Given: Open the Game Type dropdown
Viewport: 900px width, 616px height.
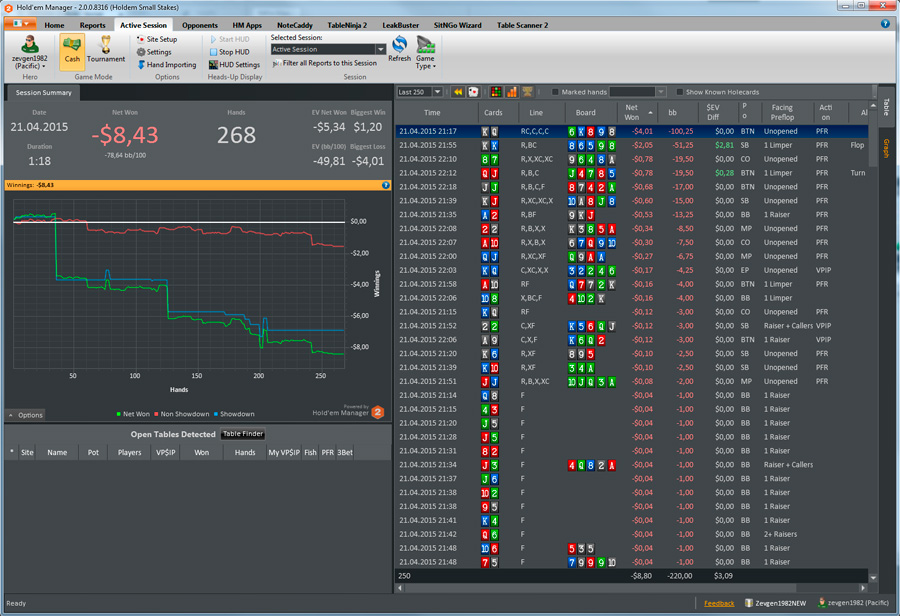Looking at the screenshot, I should [x=425, y=52].
